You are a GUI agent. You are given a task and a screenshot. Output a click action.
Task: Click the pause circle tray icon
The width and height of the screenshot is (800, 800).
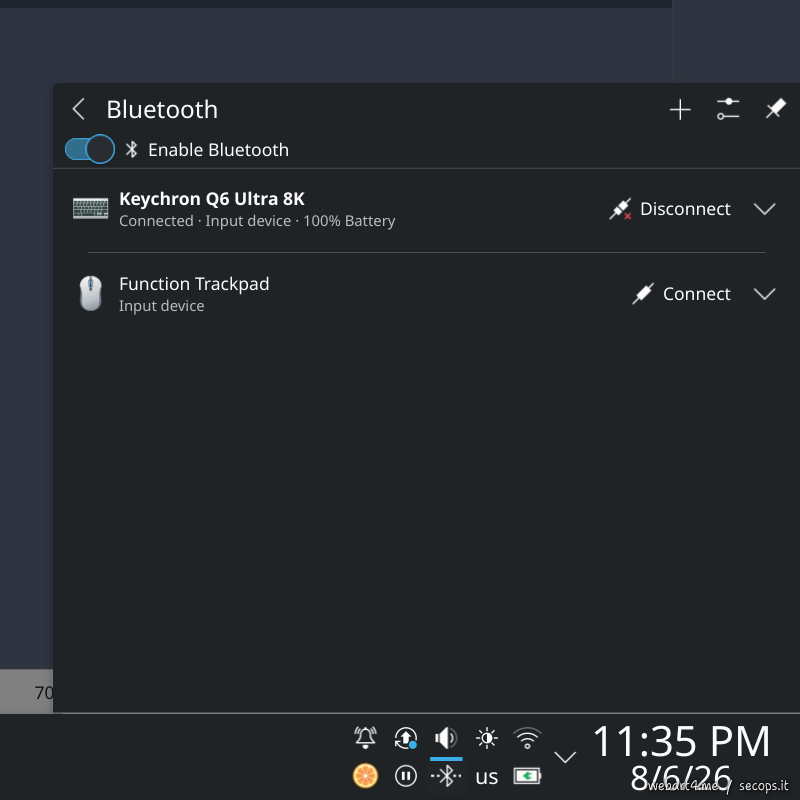(x=406, y=776)
